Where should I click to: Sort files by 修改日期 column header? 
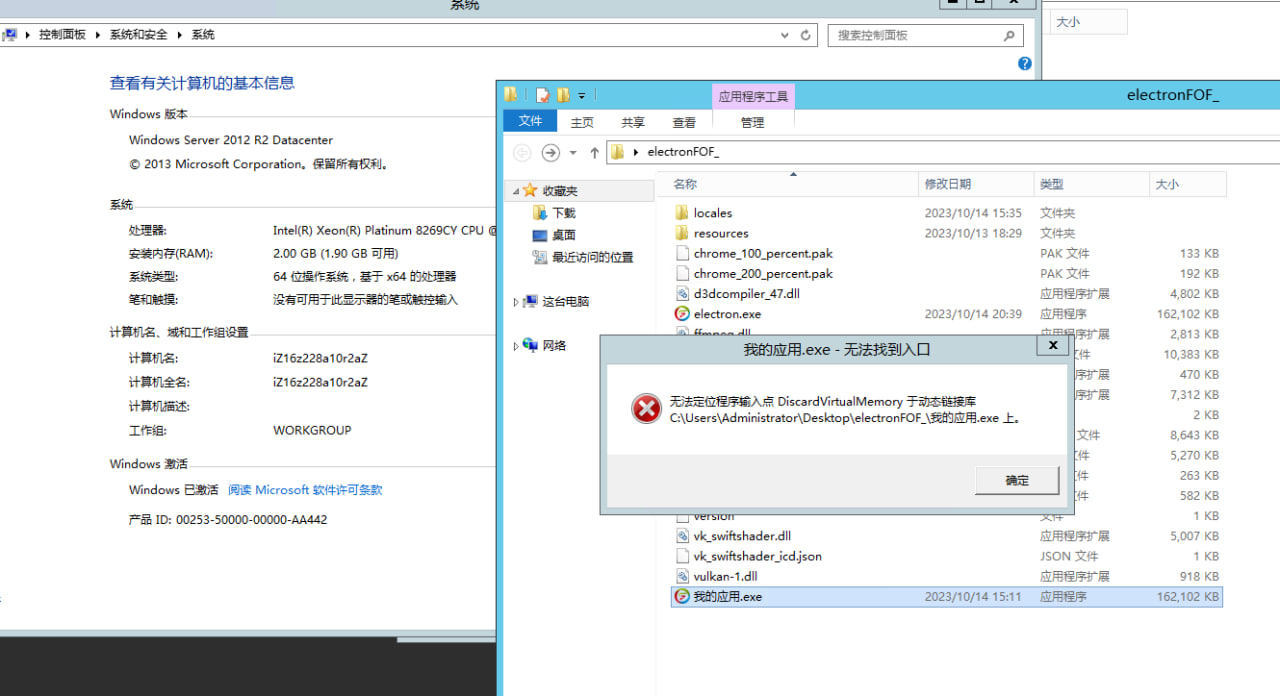pyautogui.click(x=976, y=184)
